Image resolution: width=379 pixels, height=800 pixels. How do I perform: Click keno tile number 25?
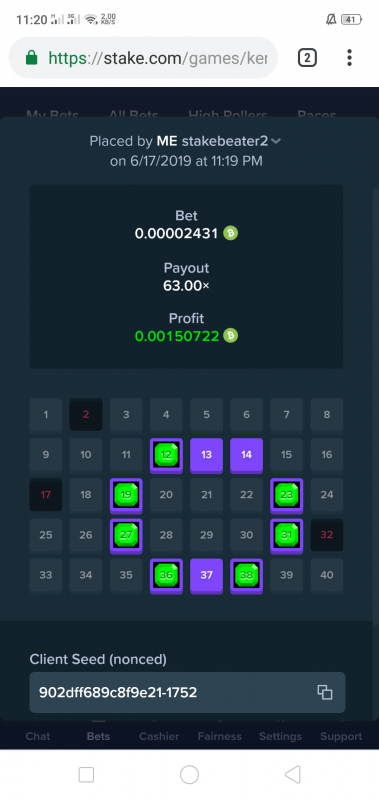[x=46, y=535]
